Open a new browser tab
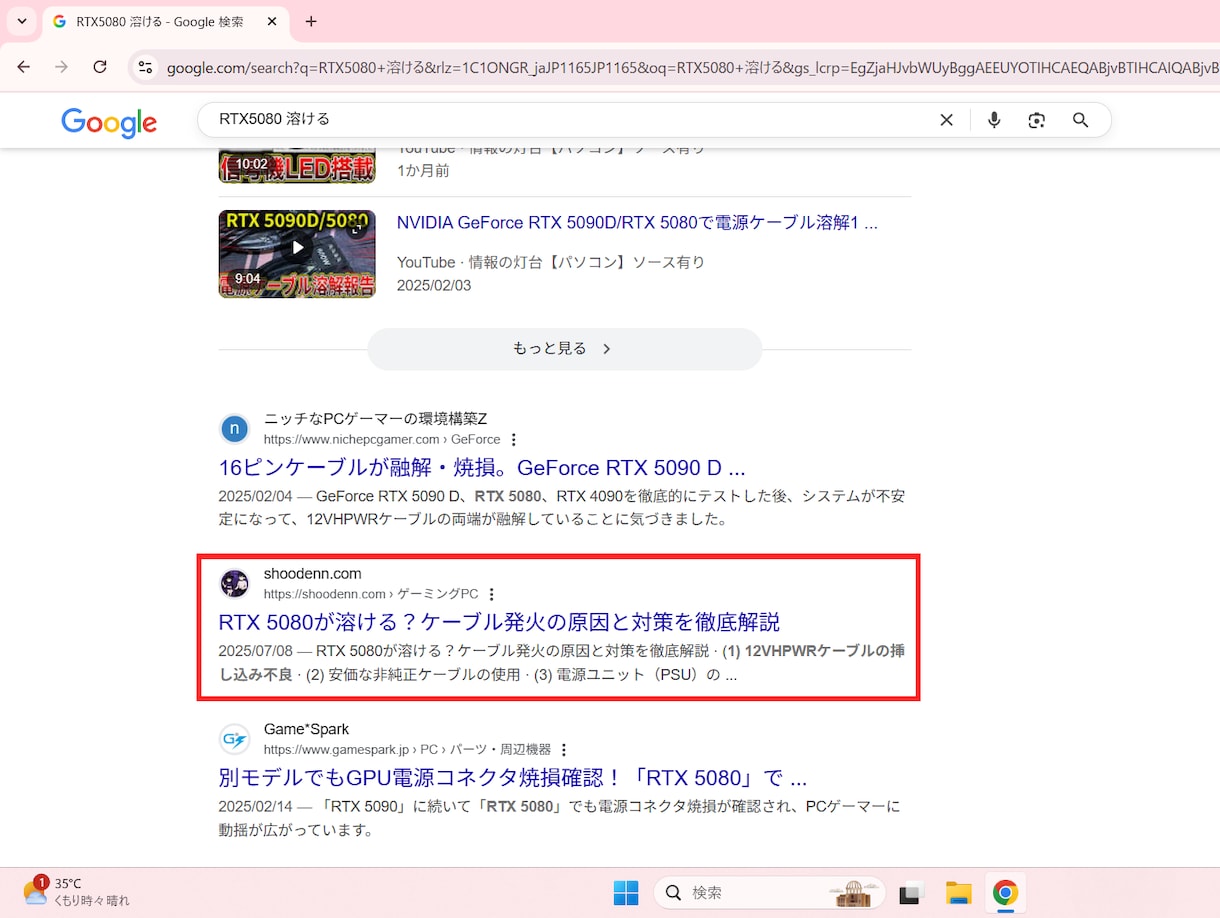 click(311, 21)
